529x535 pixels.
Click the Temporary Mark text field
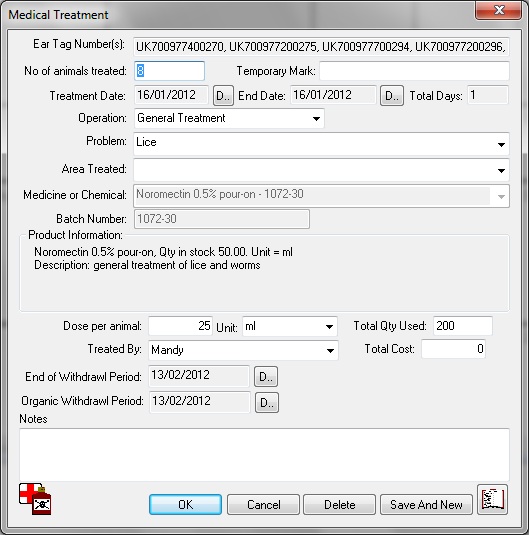[414, 71]
